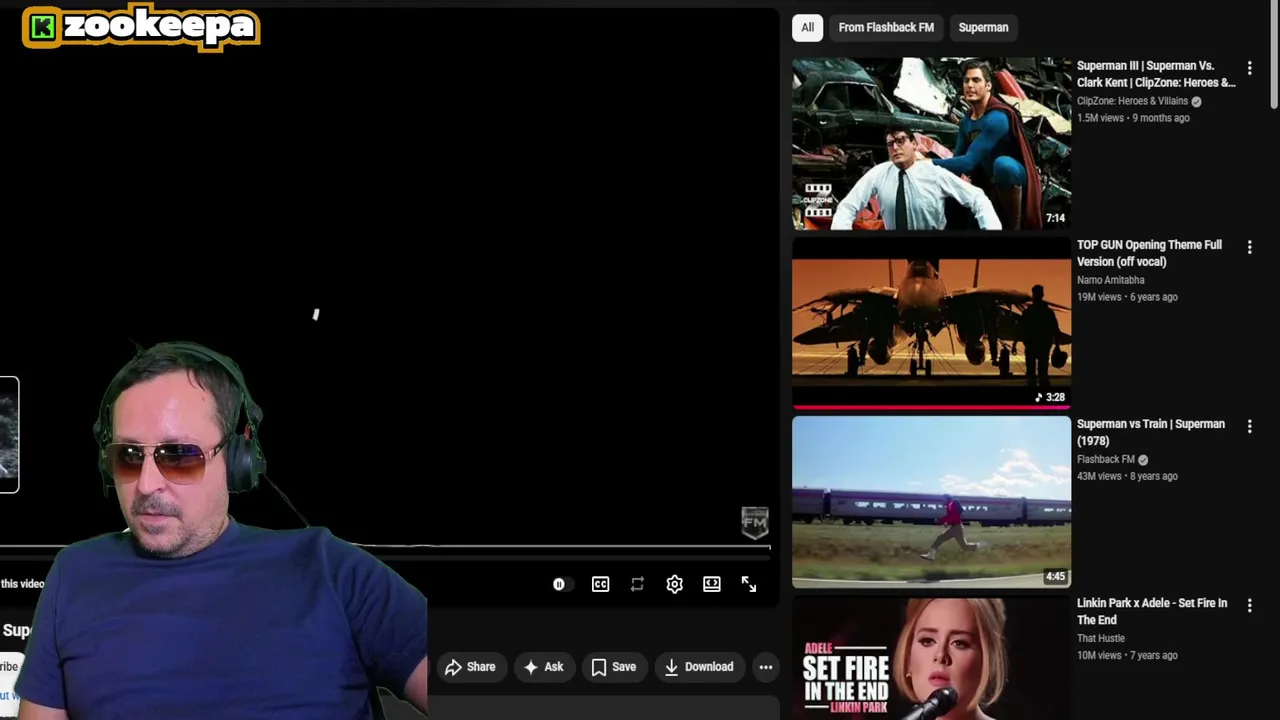Open That Hustle channel name

(x=1100, y=638)
